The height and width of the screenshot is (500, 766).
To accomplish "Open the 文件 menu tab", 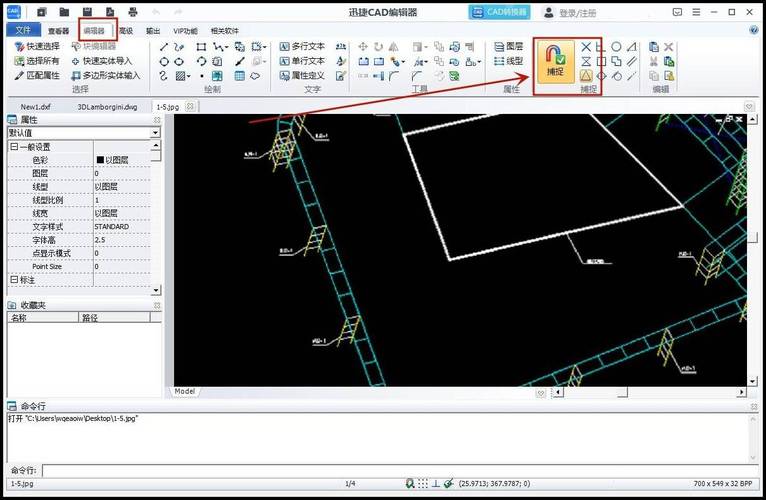I will click(x=23, y=30).
